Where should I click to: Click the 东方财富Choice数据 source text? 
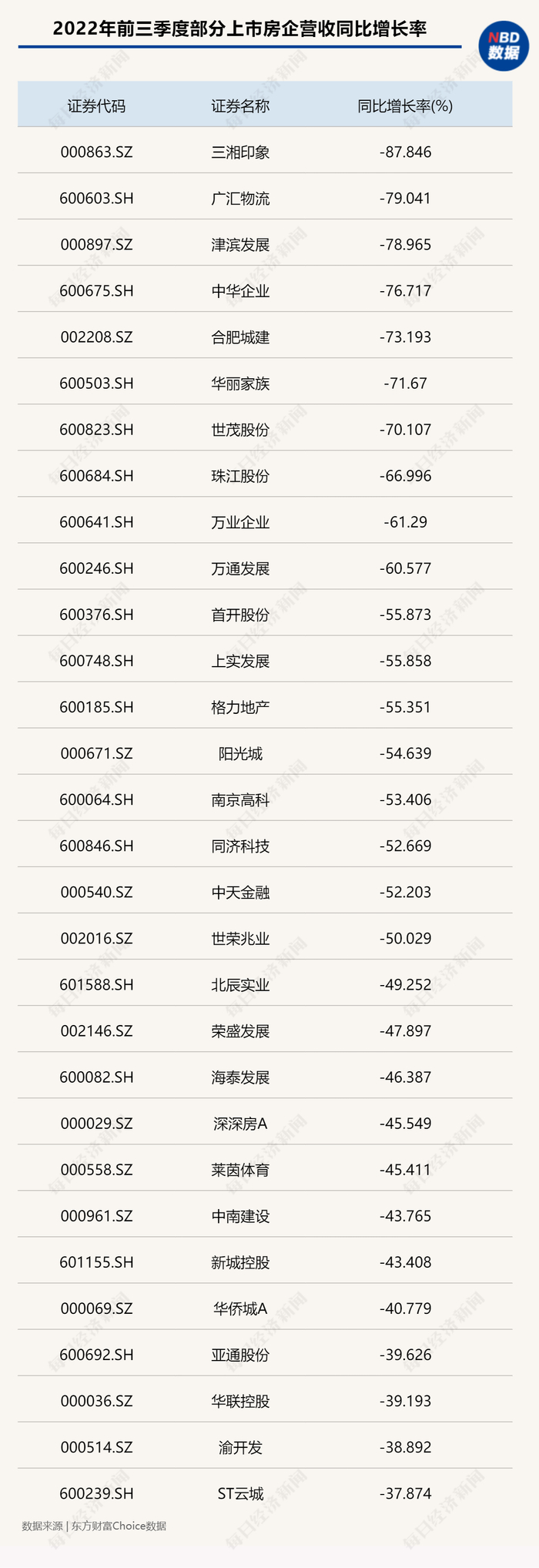point(119,1526)
